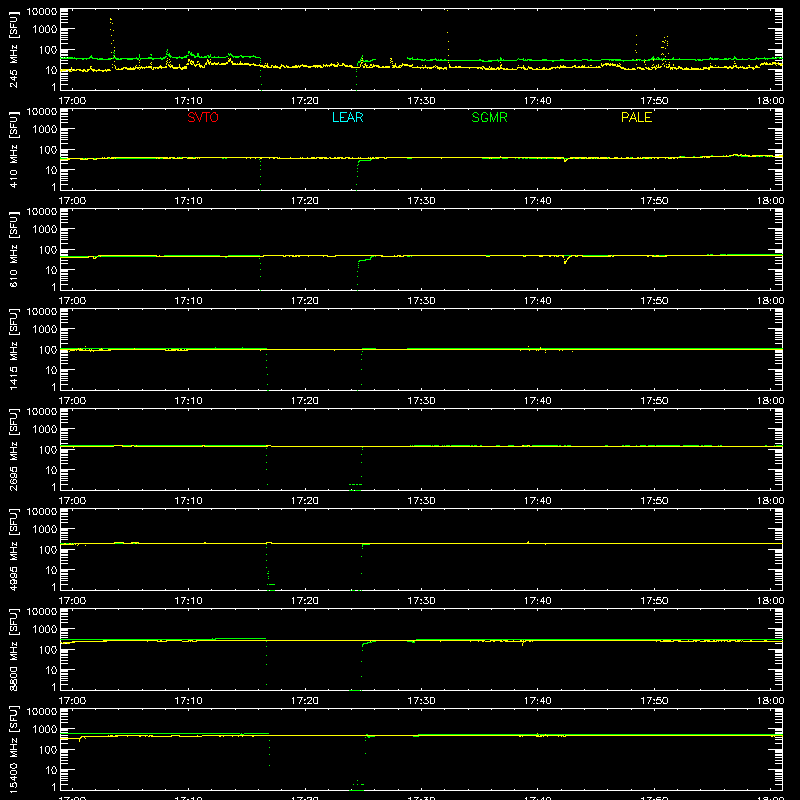Click the 18:00 label under the 245 MHz panel
Screen dimensions: 800x800
click(x=770, y=101)
